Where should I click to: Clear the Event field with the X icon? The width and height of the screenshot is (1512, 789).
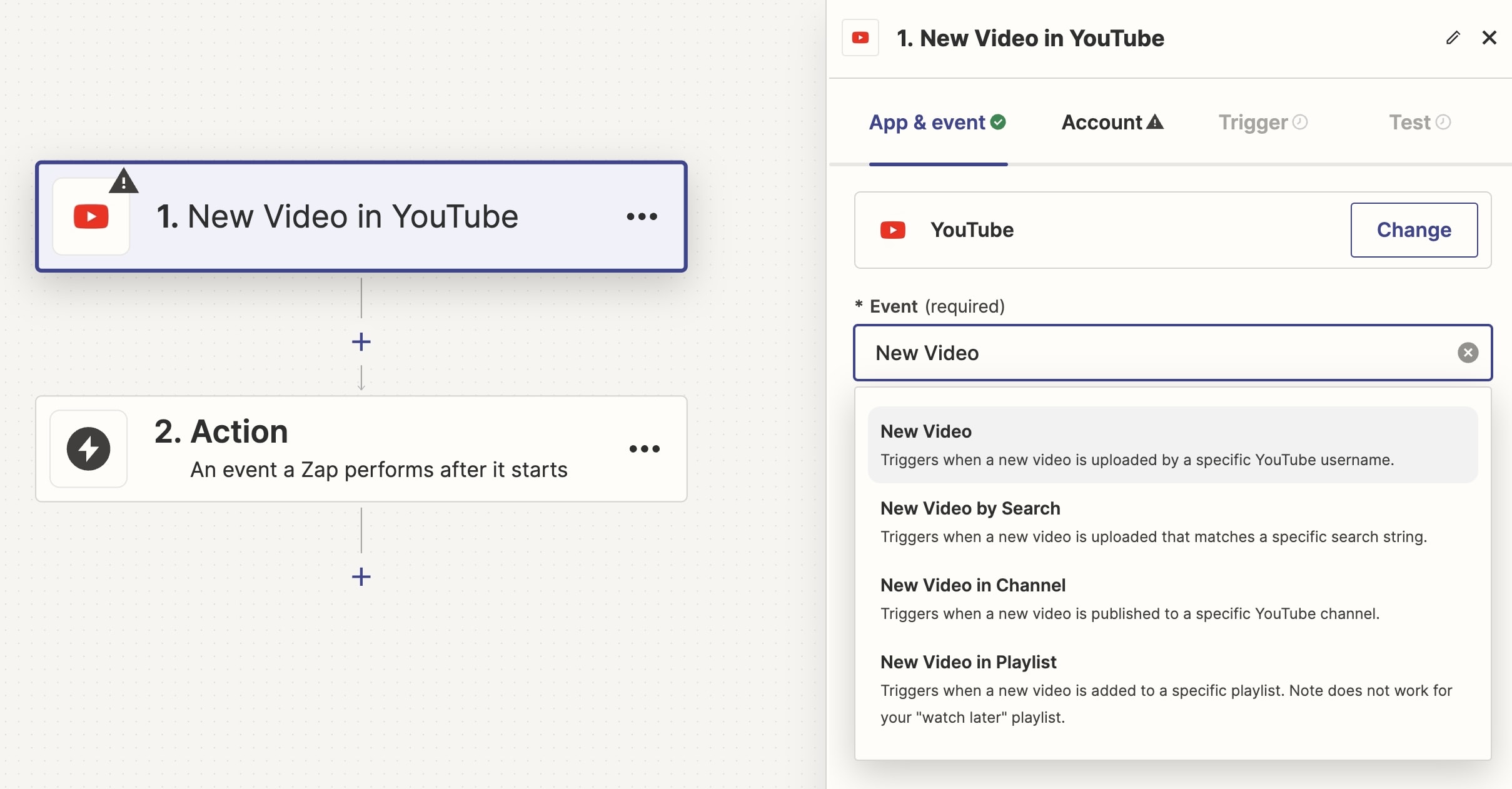(x=1468, y=353)
